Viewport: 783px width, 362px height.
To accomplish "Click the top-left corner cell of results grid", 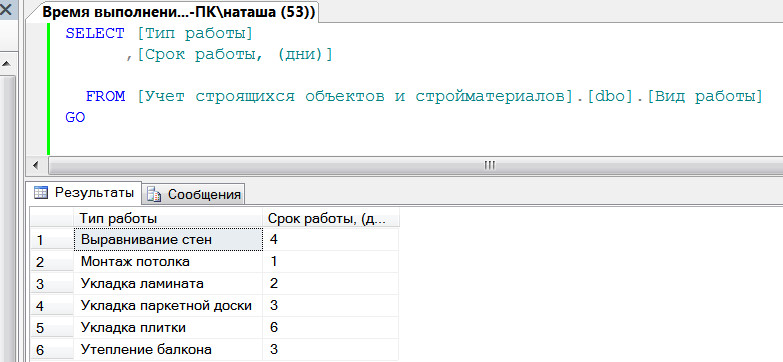I will pyautogui.click(x=51, y=218).
